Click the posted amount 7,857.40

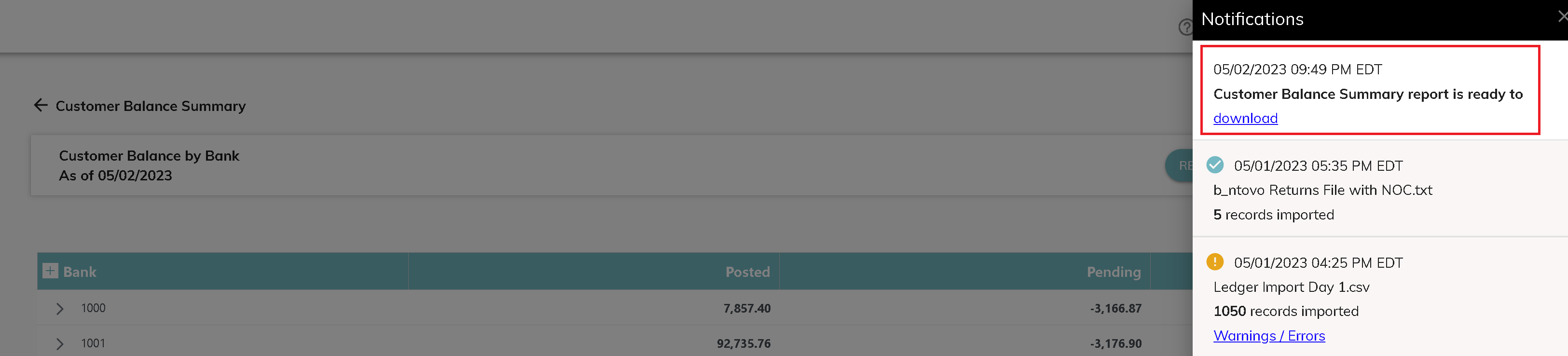coord(746,309)
